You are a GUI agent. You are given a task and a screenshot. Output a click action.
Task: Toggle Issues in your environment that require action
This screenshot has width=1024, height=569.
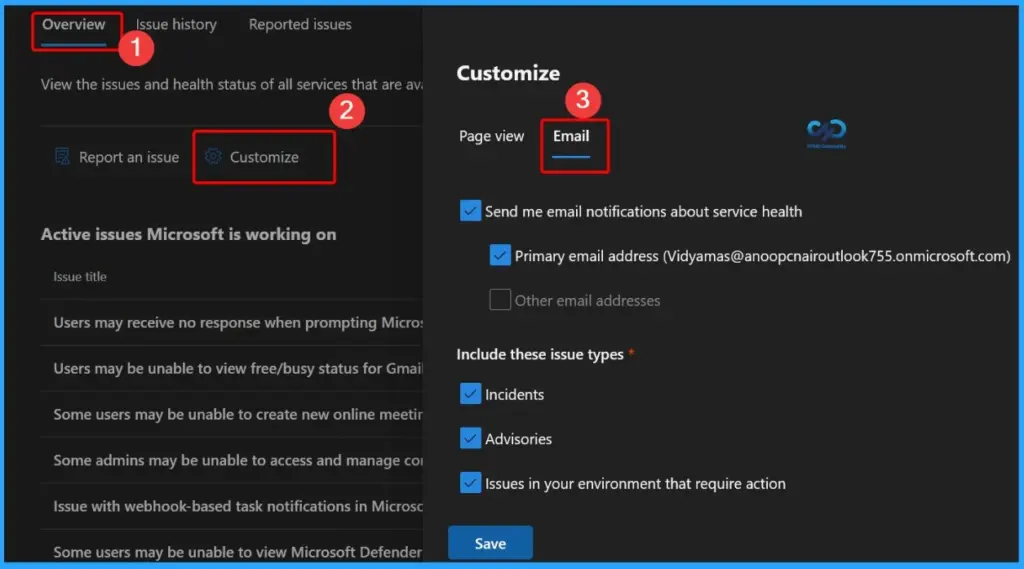click(470, 483)
